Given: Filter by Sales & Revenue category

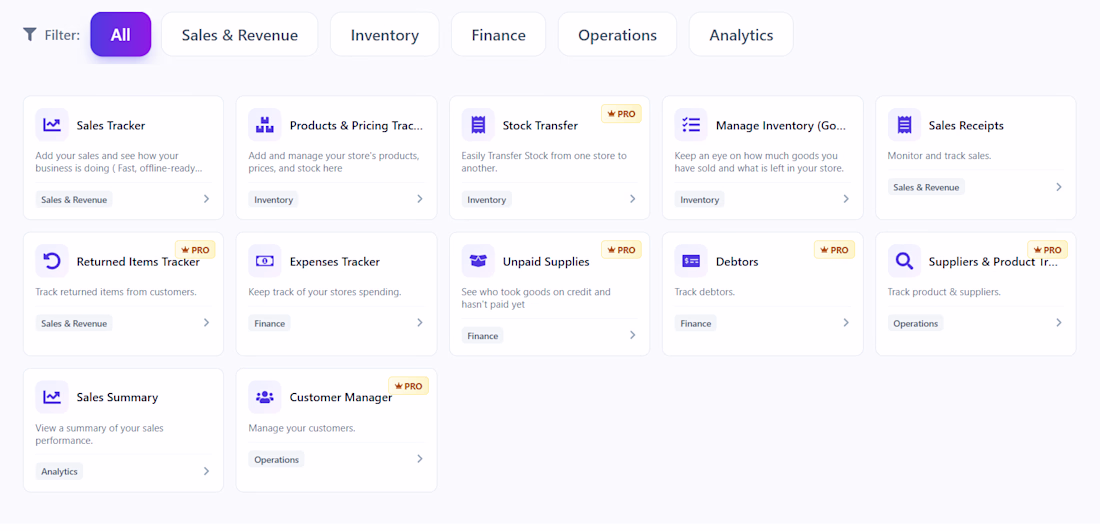Looking at the screenshot, I should click(x=240, y=34).
